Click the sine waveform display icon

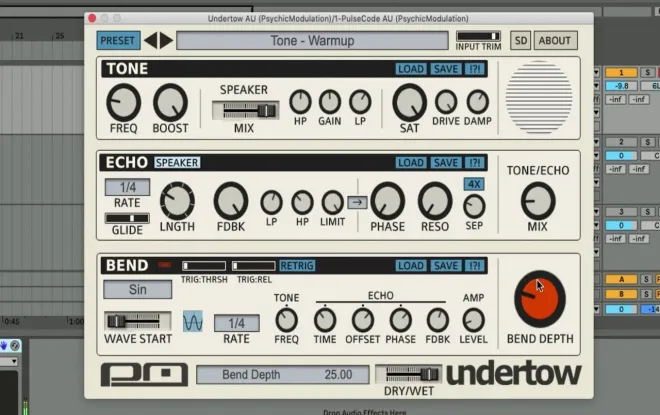tap(193, 322)
